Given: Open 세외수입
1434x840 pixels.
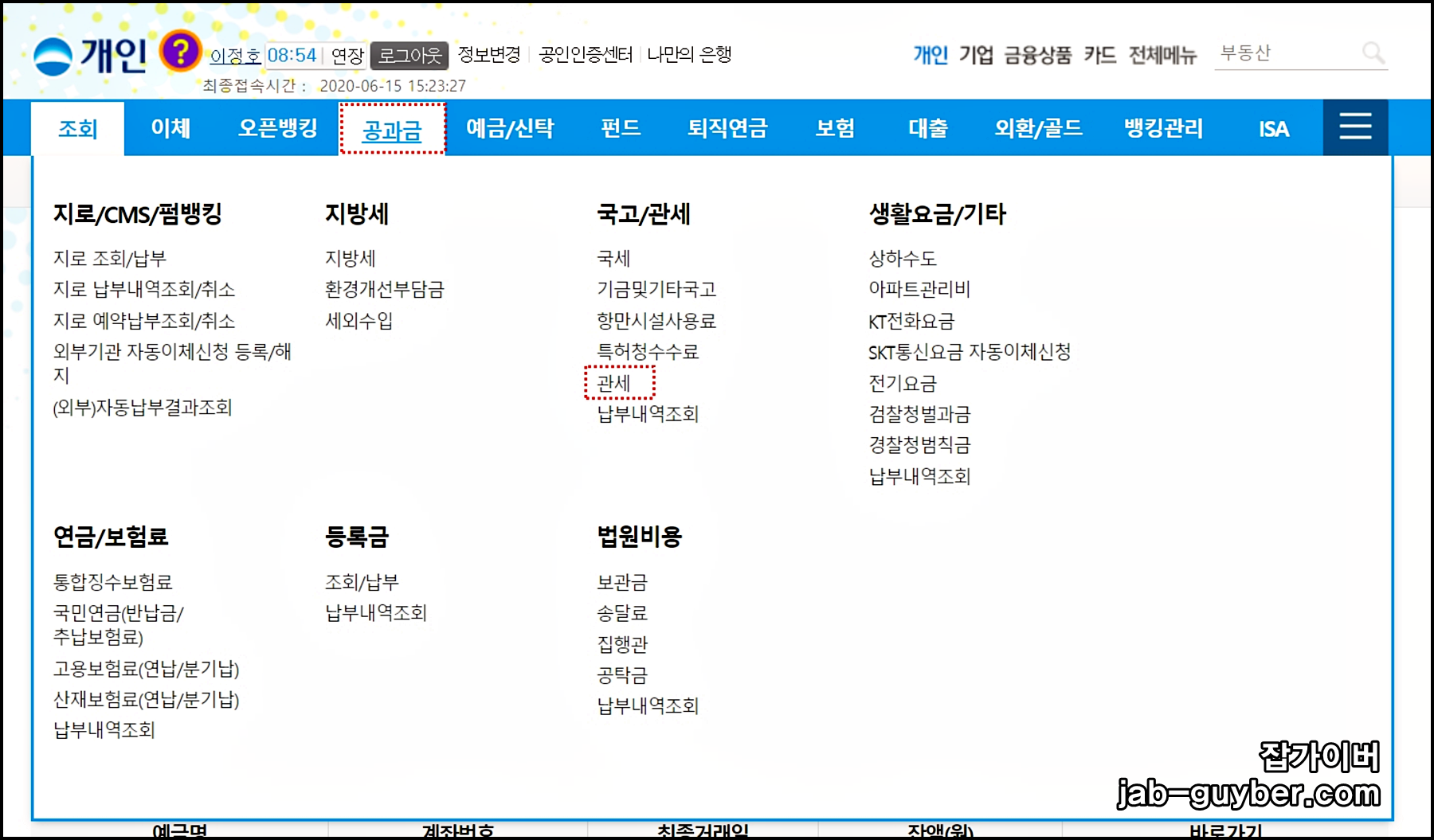Looking at the screenshot, I should tap(359, 321).
